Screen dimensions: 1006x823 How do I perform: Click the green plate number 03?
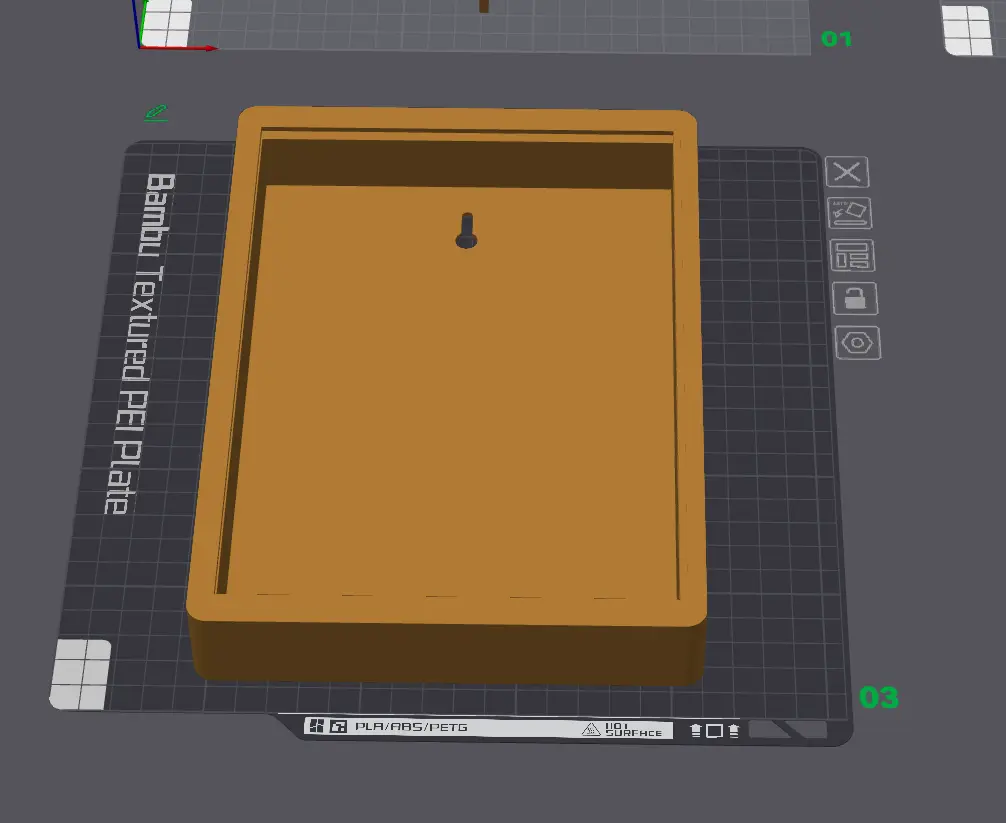[x=878, y=697]
